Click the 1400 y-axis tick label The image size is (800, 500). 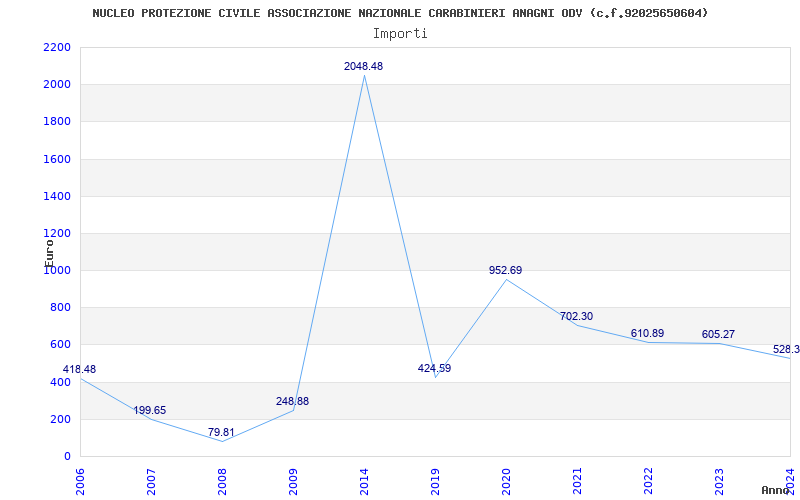(x=57, y=196)
